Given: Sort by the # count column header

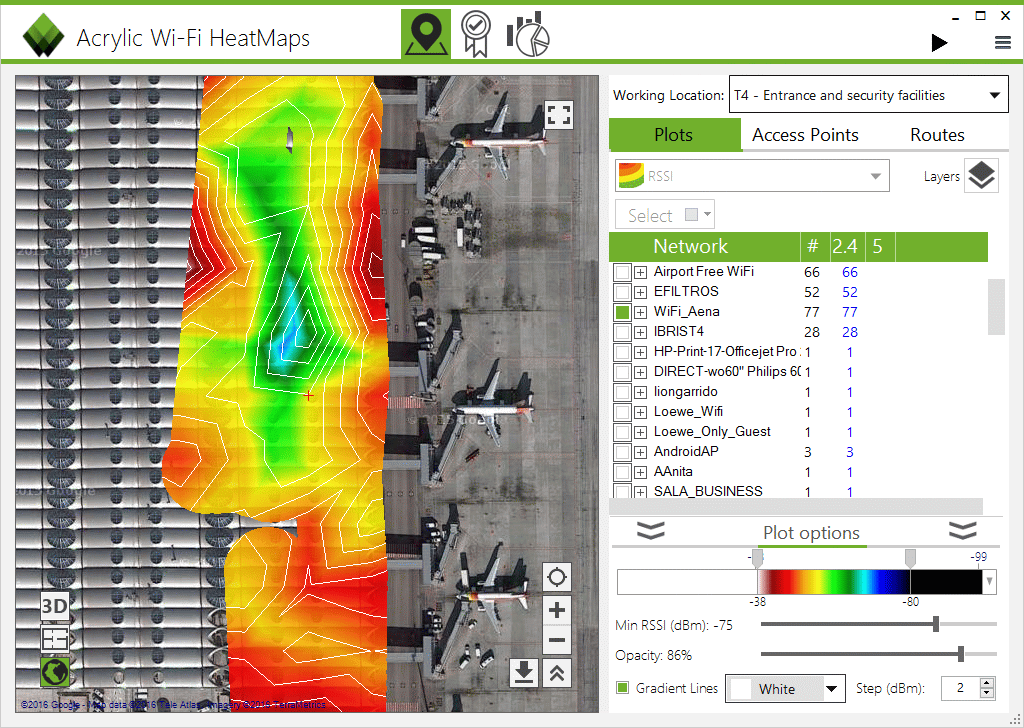Looking at the screenshot, I should tap(815, 246).
